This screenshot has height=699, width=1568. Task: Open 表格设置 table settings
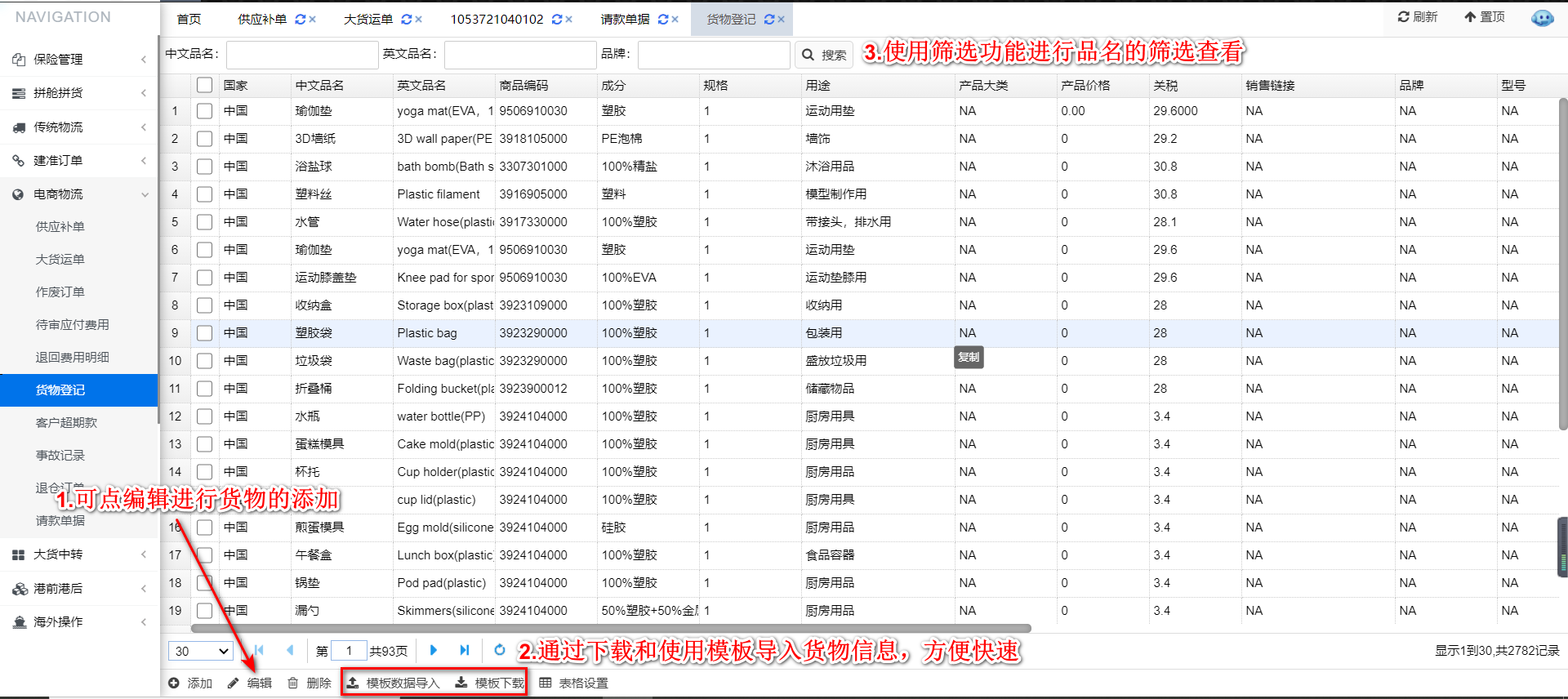pos(574,683)
